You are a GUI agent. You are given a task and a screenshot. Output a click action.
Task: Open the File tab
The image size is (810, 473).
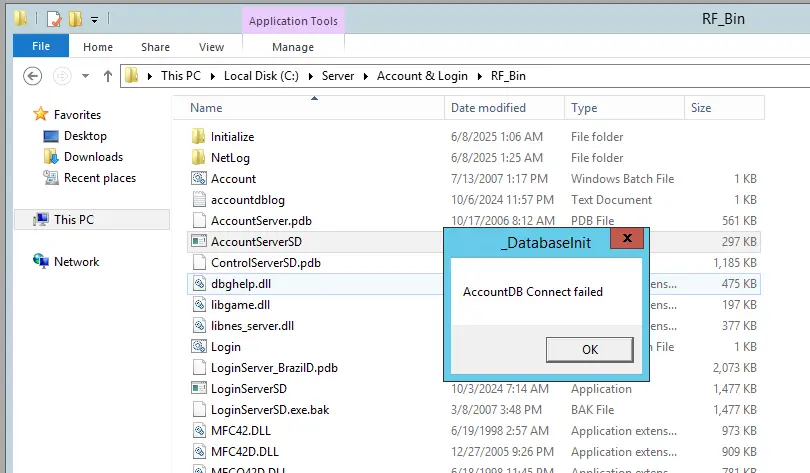[41, 46]
